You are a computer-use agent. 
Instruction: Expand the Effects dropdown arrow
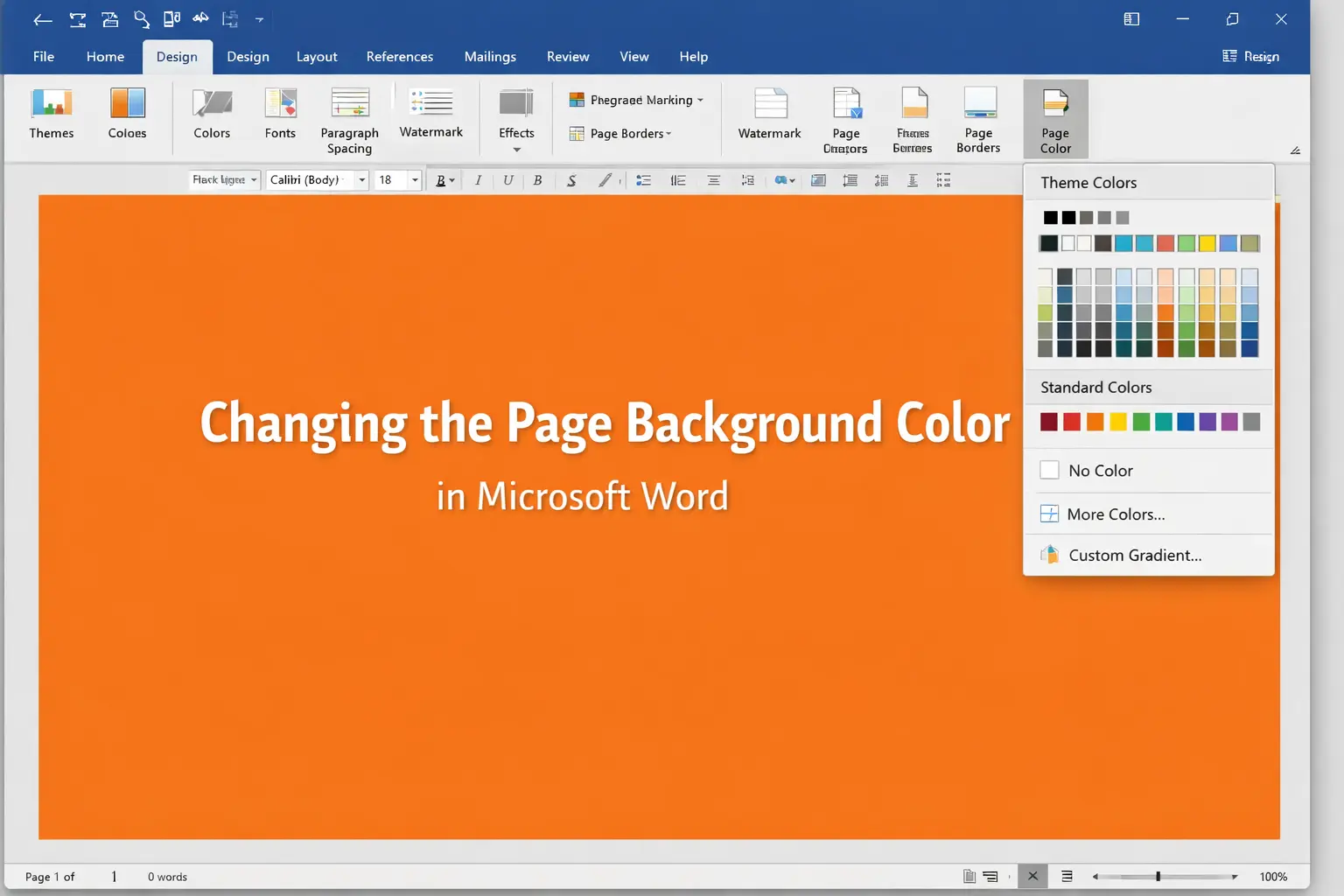pos(516,150)
